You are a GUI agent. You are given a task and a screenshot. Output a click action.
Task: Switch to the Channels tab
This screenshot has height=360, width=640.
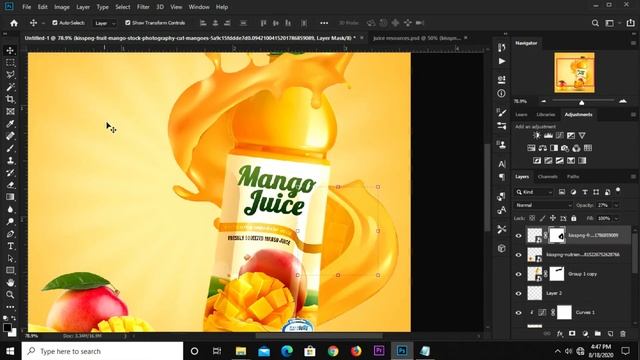click(547, 177)
